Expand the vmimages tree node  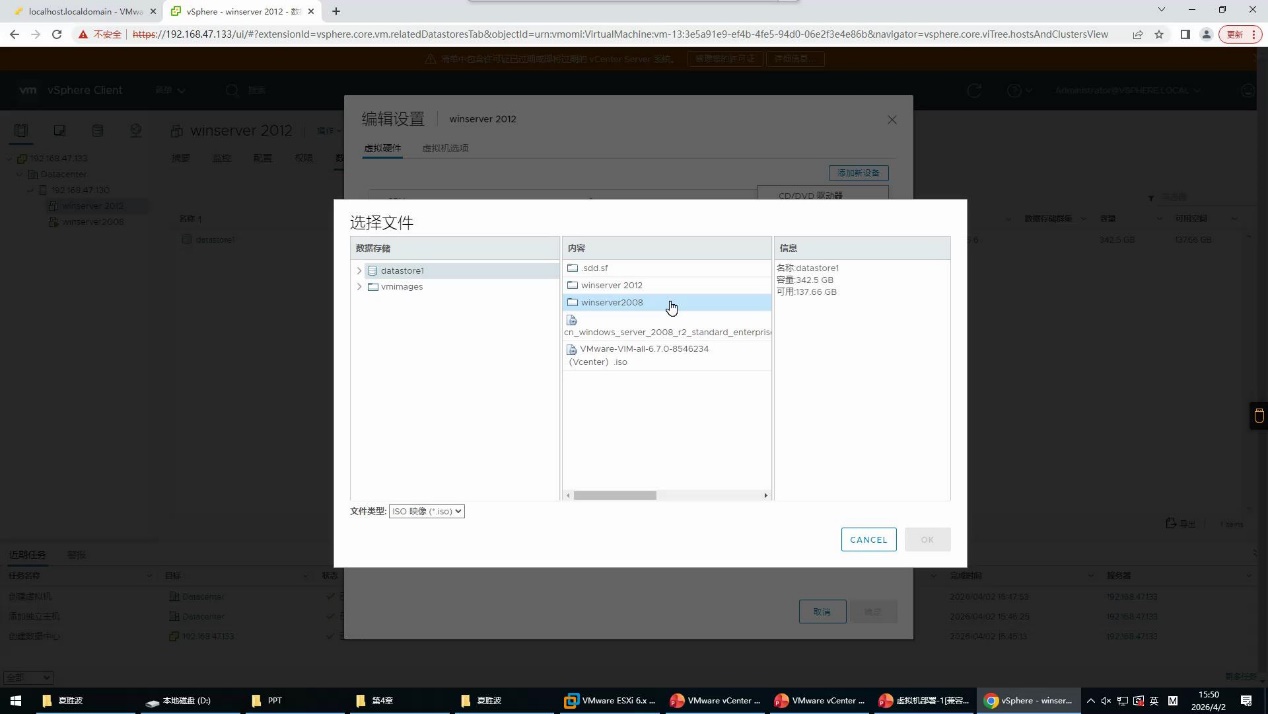click(x=359, y=287)
